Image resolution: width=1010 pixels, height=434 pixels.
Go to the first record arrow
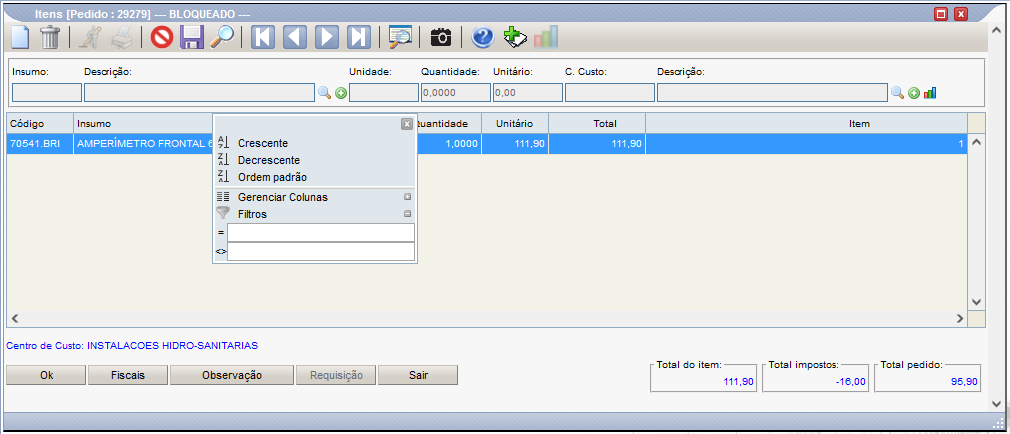pos(263,37)
